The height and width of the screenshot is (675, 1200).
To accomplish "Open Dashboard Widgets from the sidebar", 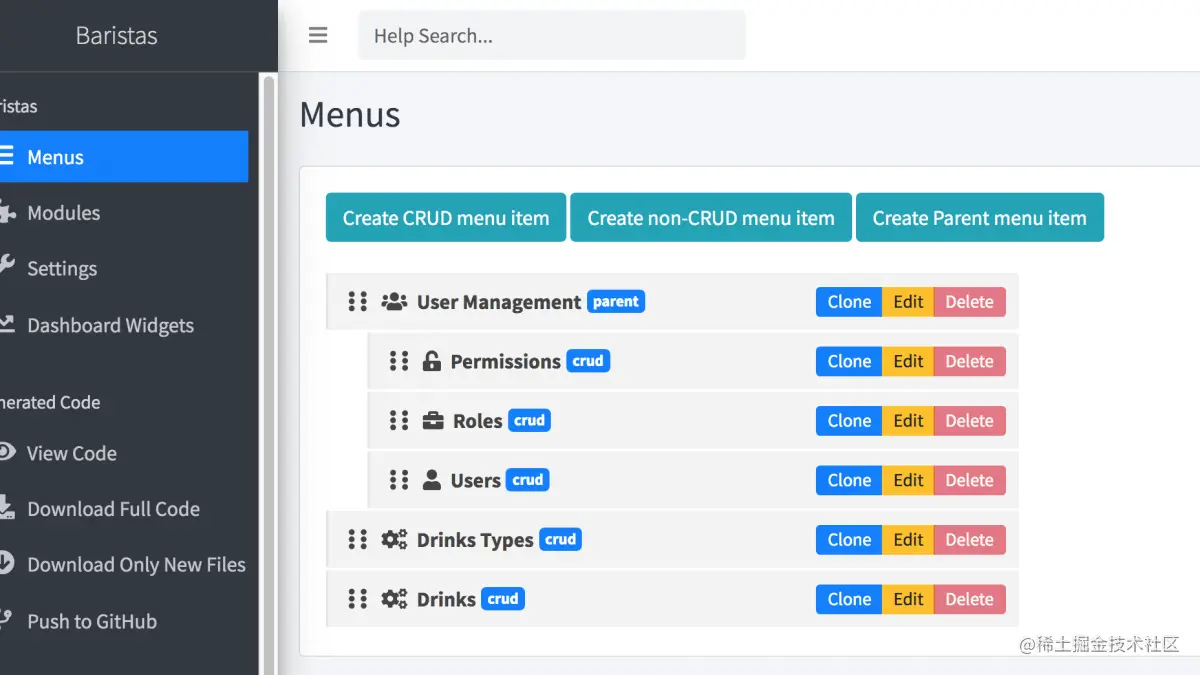I will [110, 325].
